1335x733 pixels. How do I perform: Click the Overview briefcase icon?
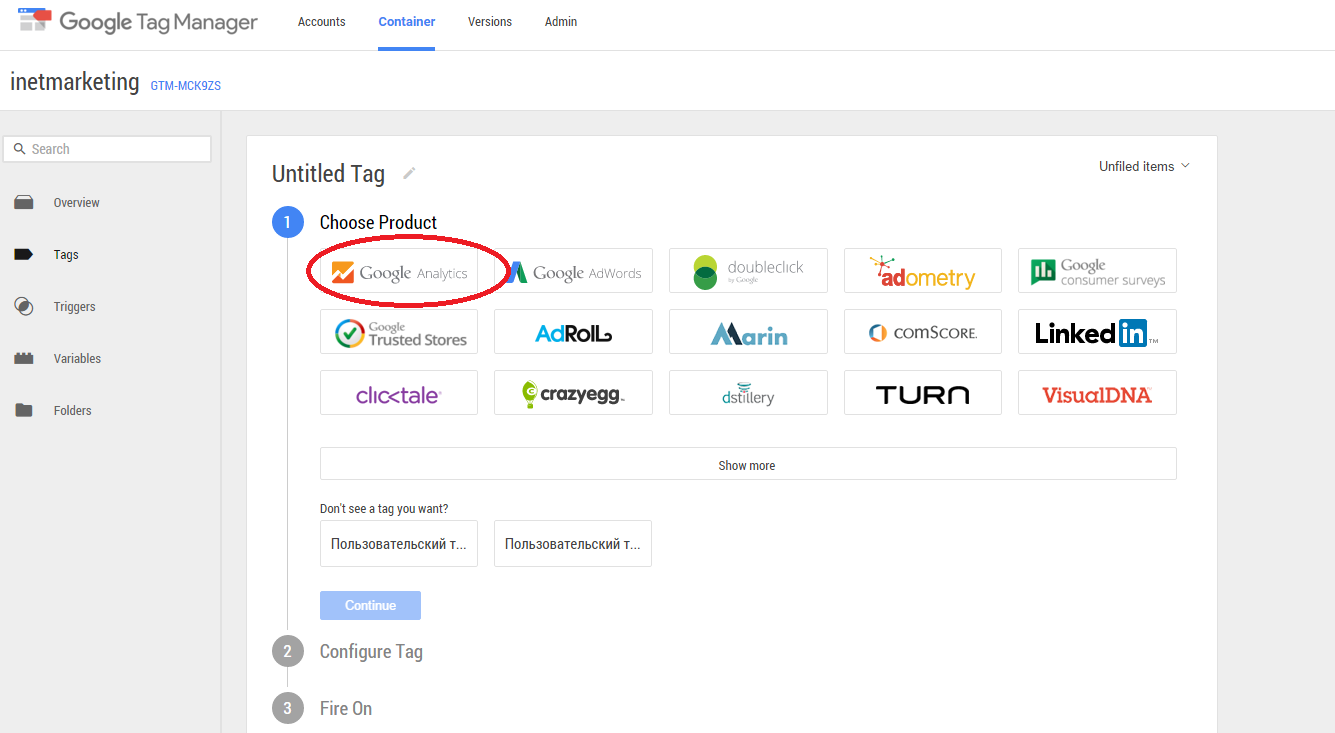tap(24, 203)
